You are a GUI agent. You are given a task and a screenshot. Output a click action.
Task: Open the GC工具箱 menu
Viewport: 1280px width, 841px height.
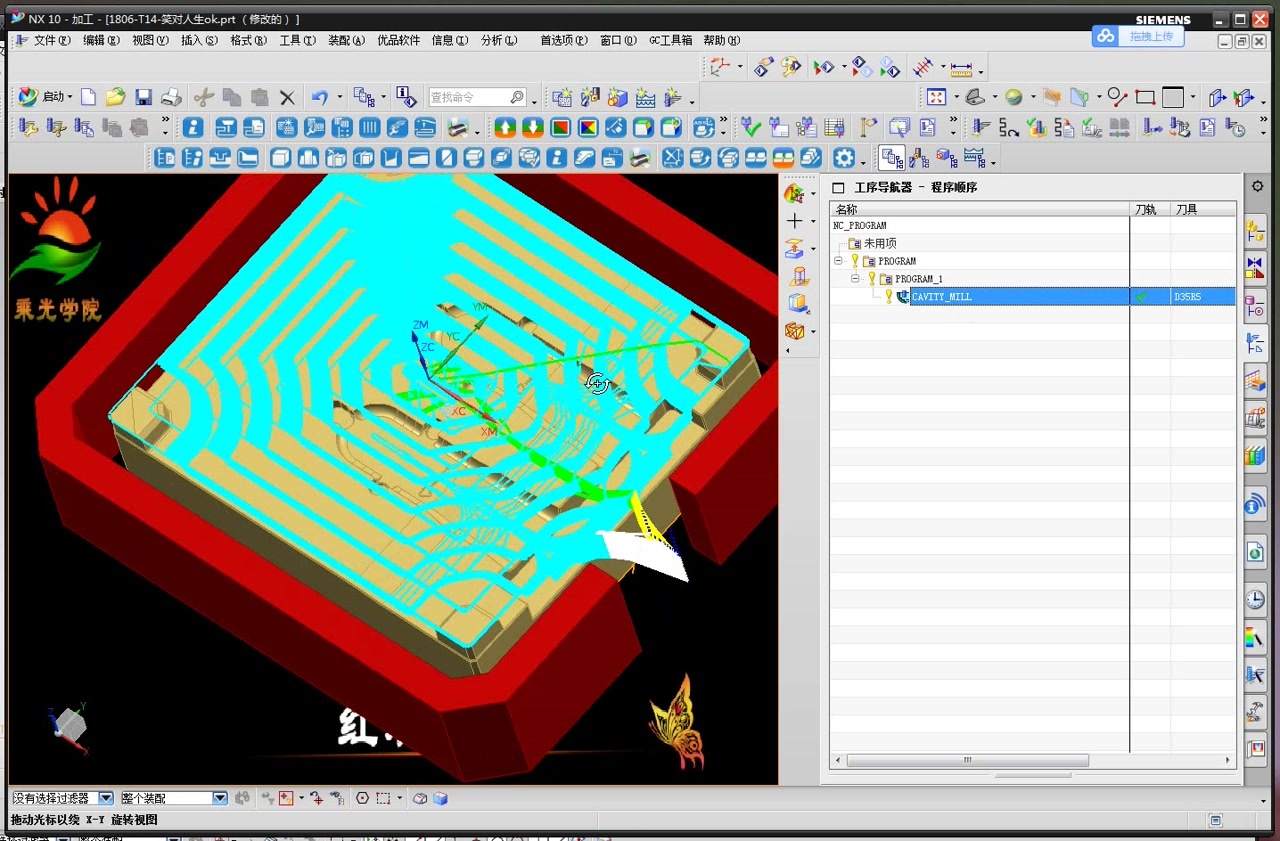[670, 41]
